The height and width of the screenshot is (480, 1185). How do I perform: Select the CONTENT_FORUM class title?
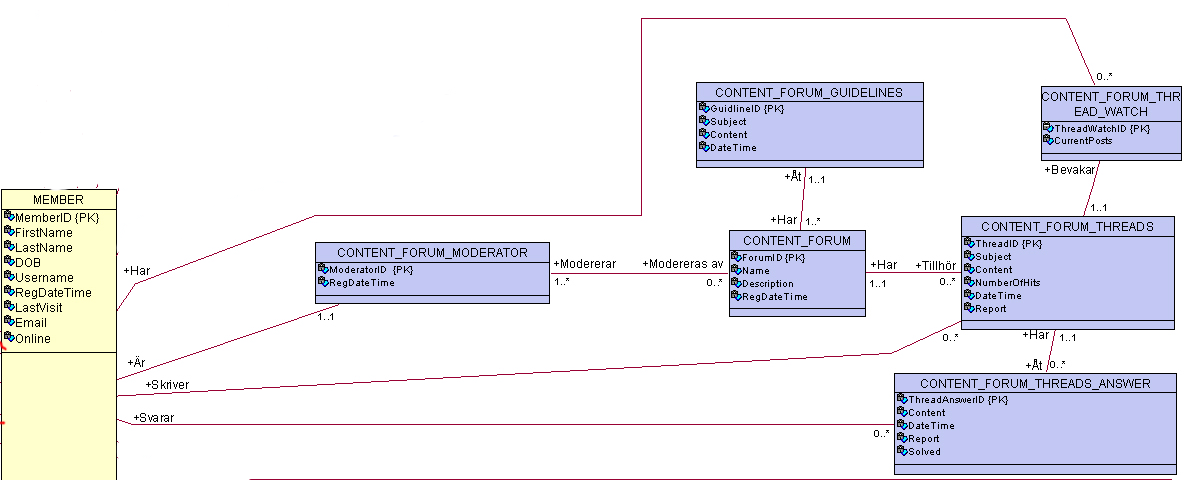797,240
